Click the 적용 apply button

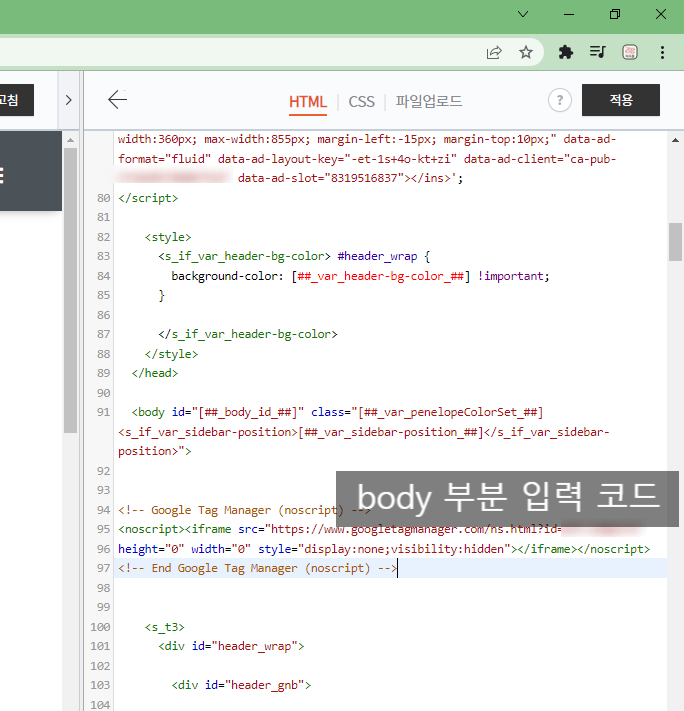pyautogui.click(x=620, y=100)
